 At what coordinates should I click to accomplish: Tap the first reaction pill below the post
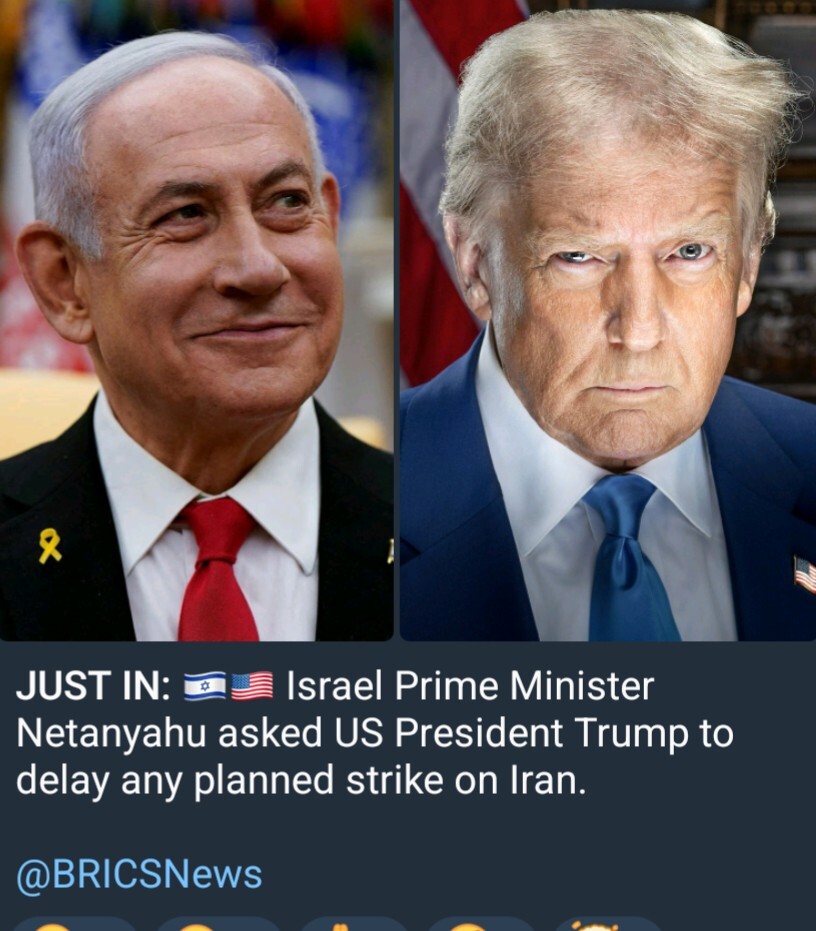(x=74, y=925)
